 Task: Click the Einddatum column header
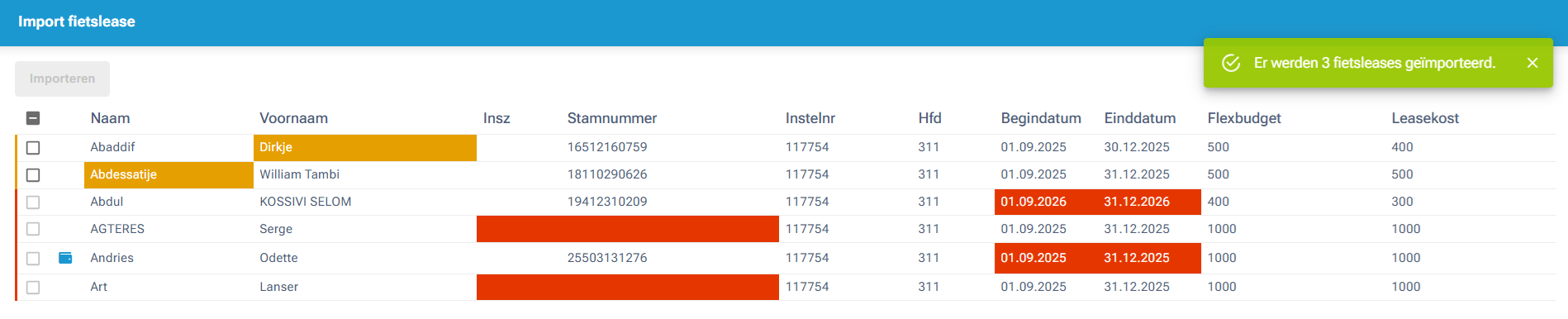coord(1140,118)
